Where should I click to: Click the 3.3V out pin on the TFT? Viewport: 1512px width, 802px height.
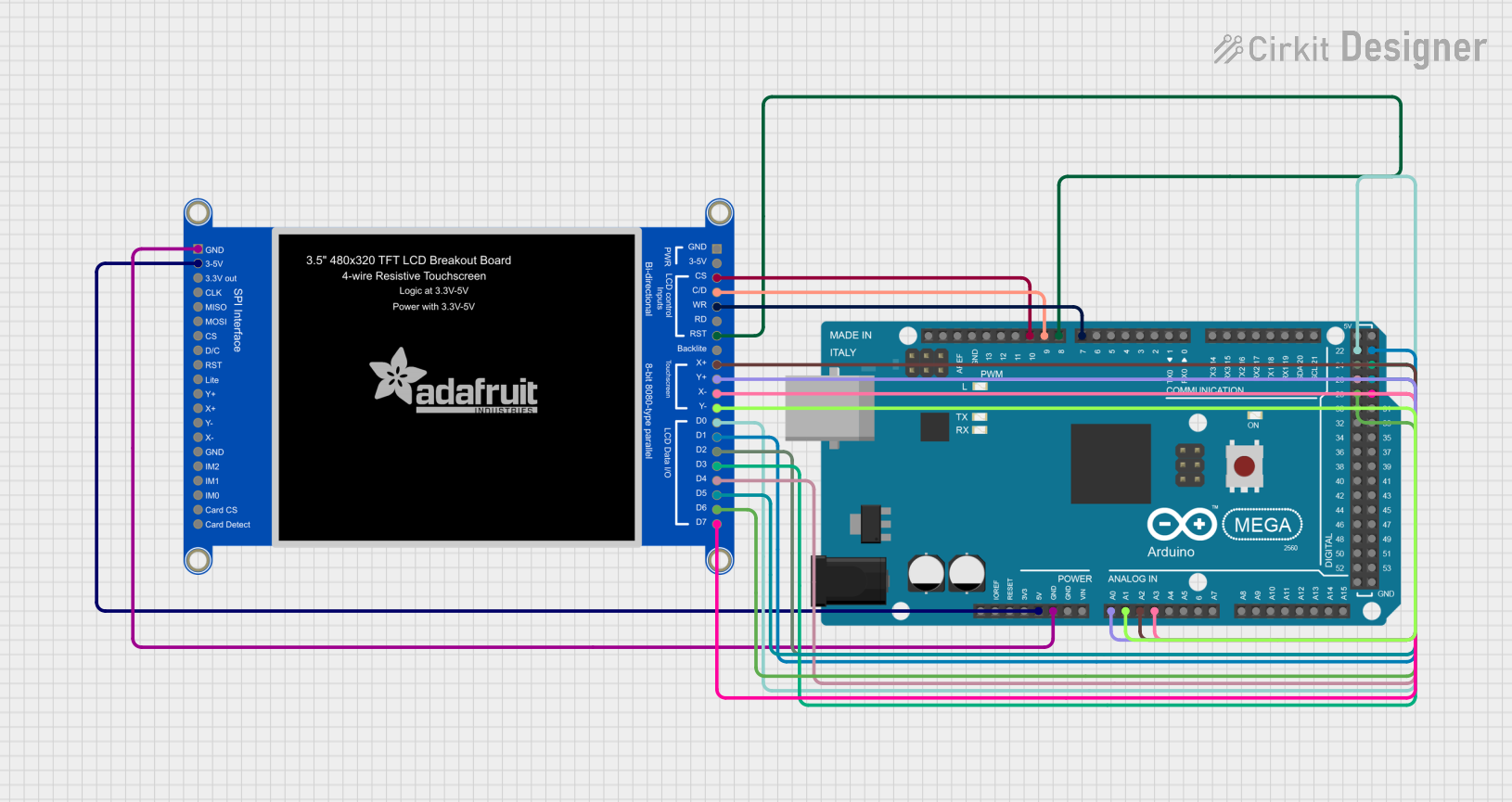(198, 278)
